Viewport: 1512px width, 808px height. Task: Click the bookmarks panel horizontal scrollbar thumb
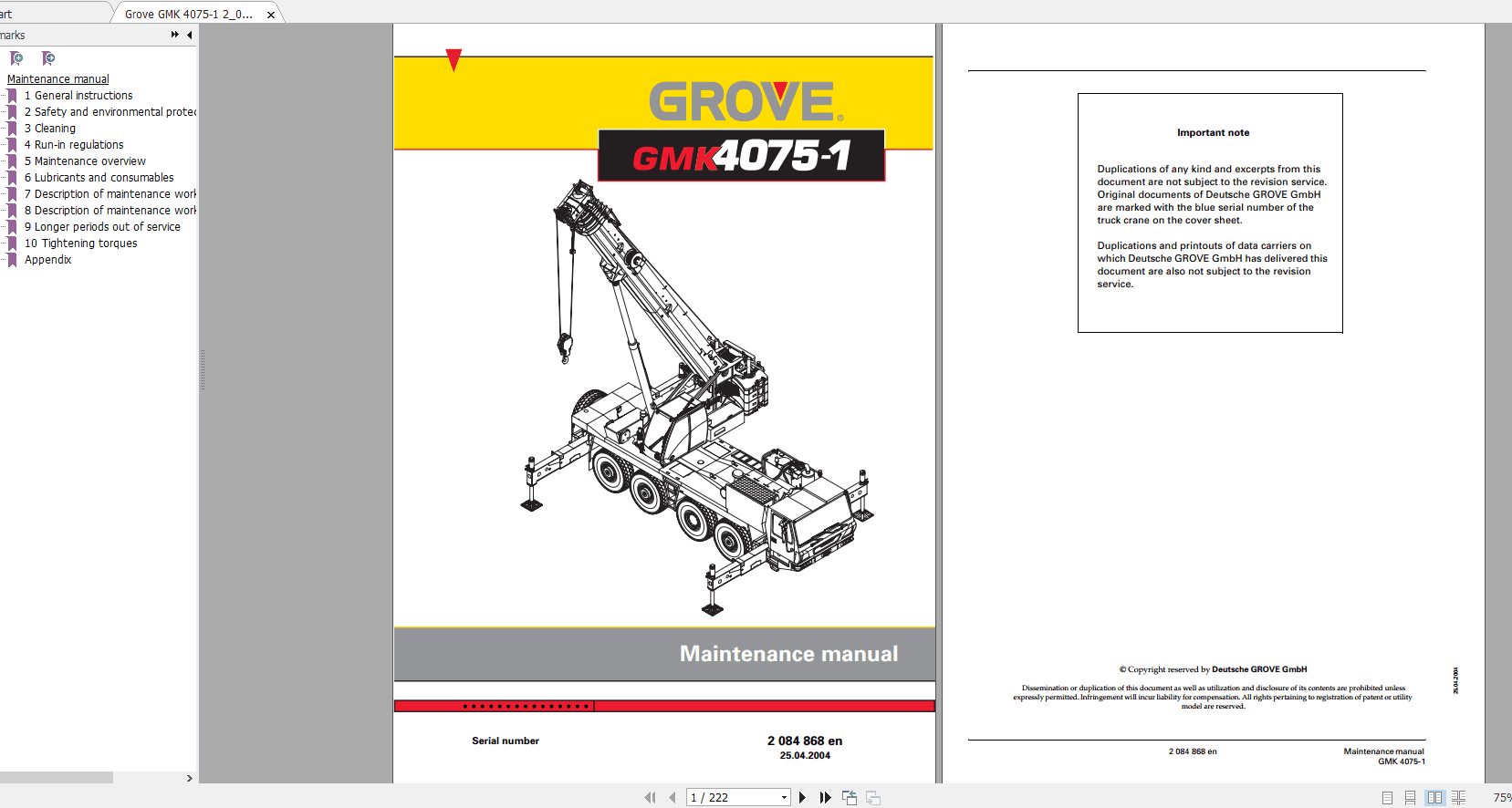pyautogui.click(x=57, y=778)
